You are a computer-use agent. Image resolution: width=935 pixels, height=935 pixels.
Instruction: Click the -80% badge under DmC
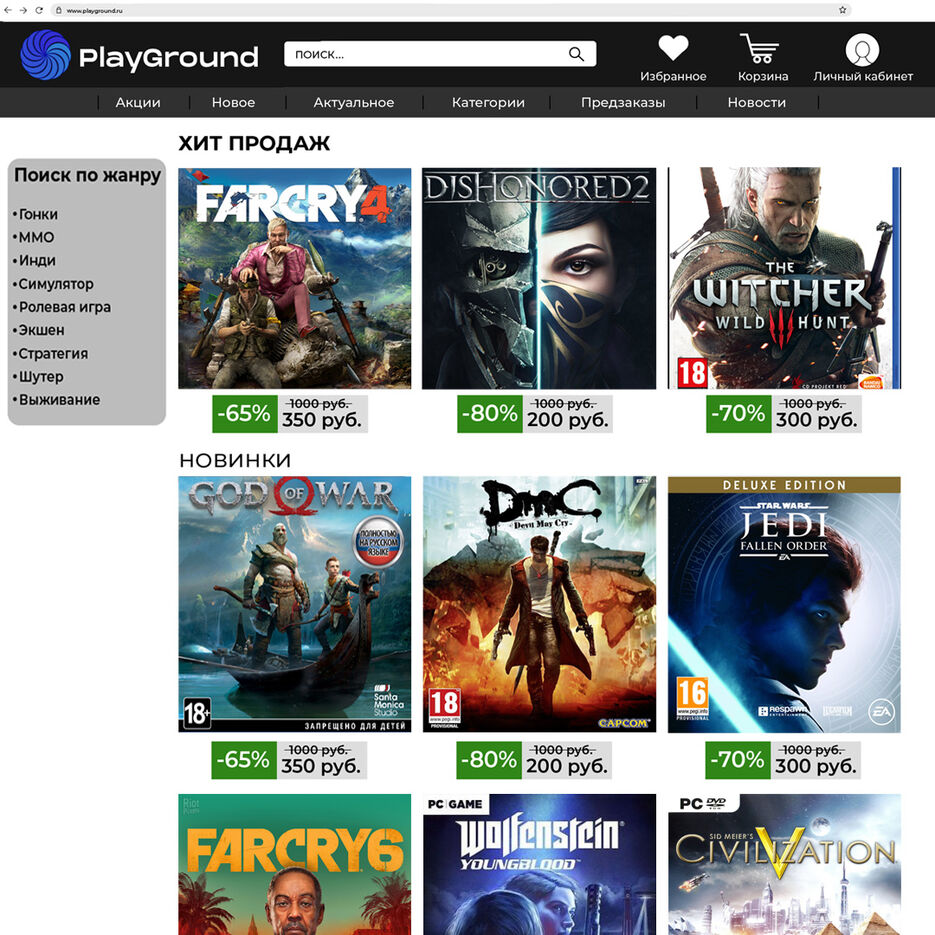click(489, 760)
